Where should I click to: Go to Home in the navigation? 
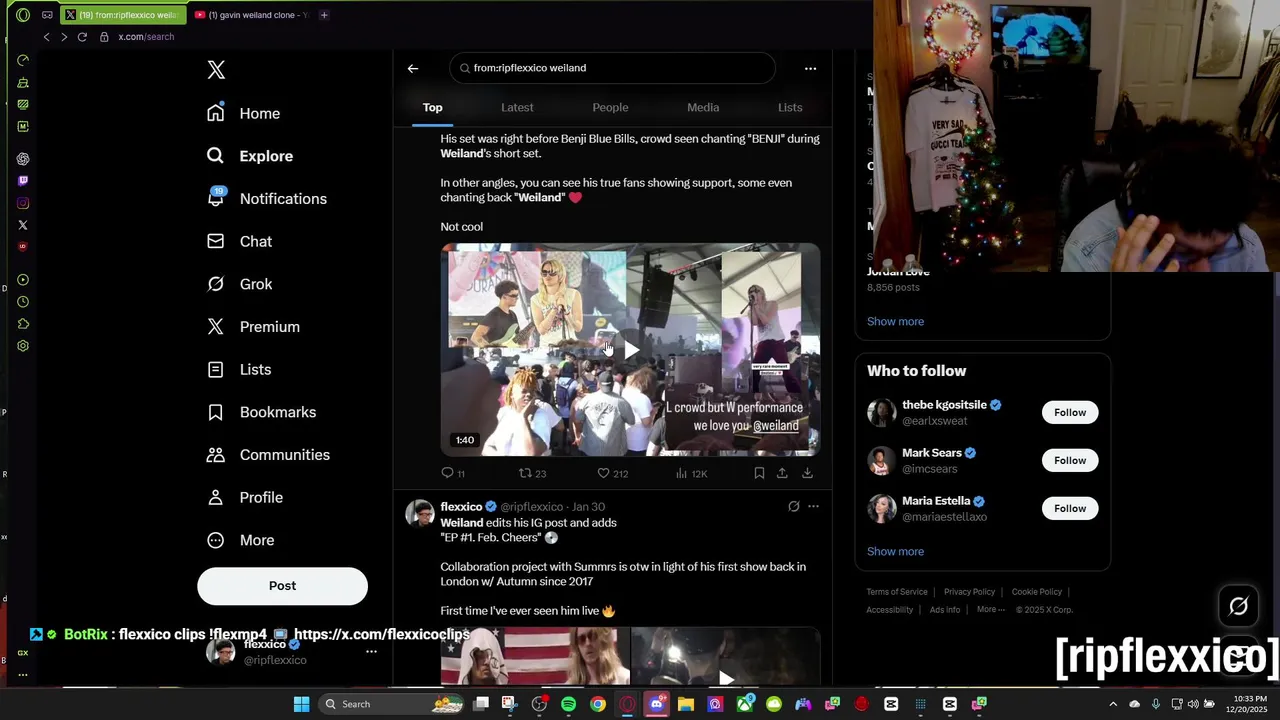pos(243,113)
